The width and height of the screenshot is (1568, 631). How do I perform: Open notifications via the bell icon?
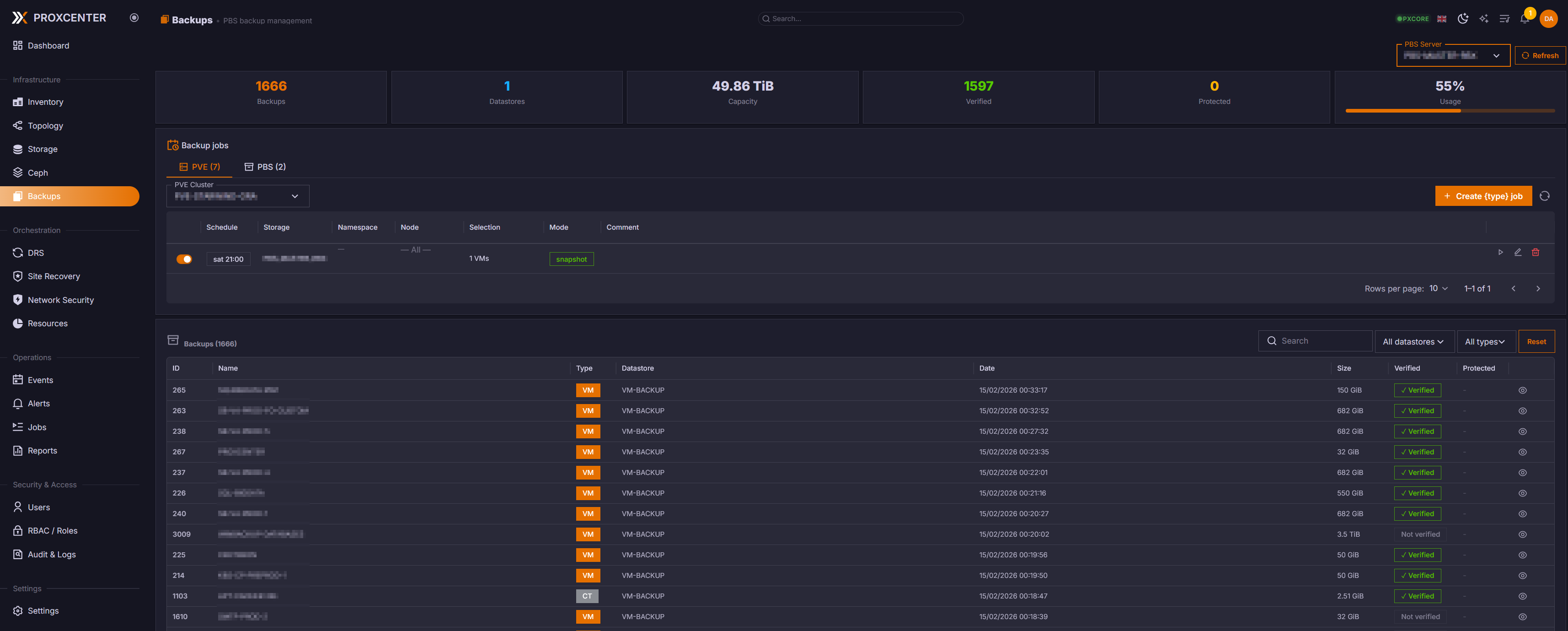click(x=1524, y=18)
